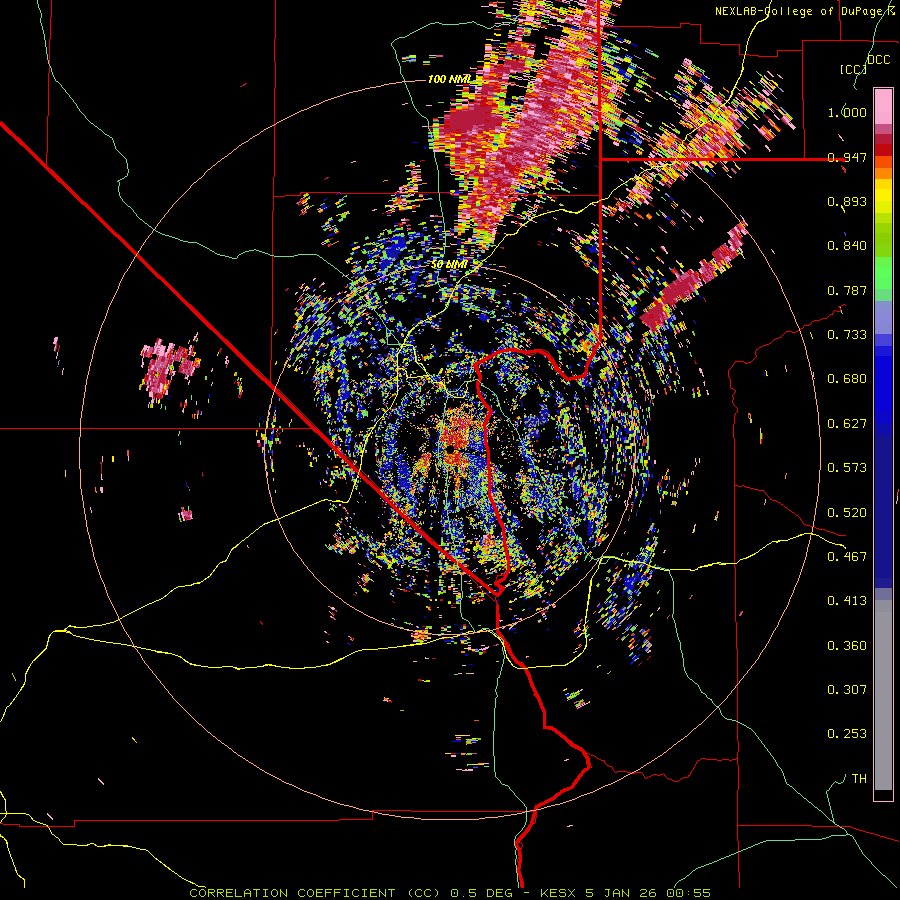900x900 pixels.
Task: Click the DCC text above the legend
Action: tap(878, 59)
